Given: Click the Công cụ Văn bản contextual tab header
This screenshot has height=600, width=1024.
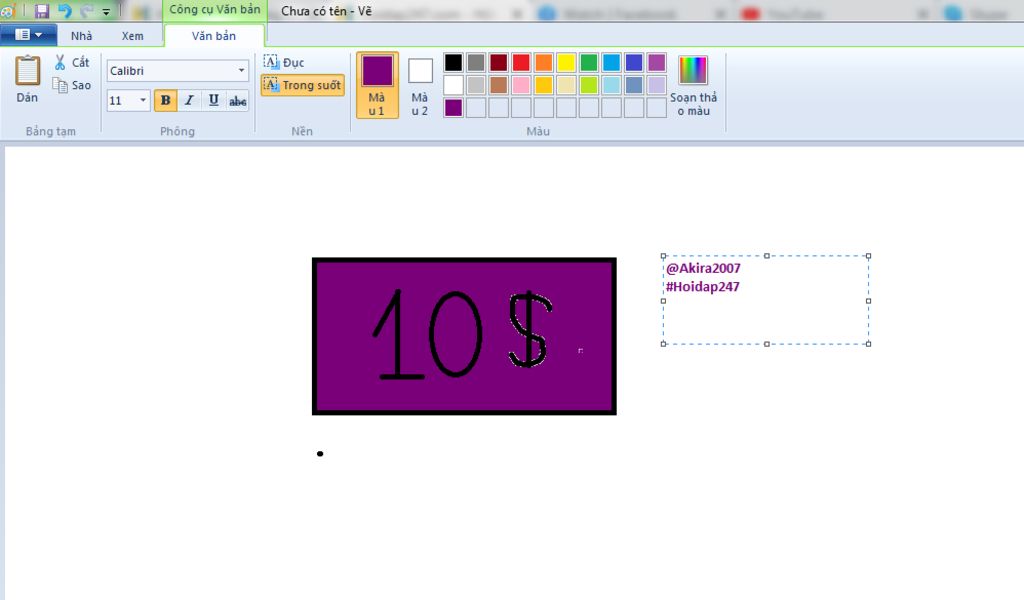Looking at the screenshot, I should point(214,10).
